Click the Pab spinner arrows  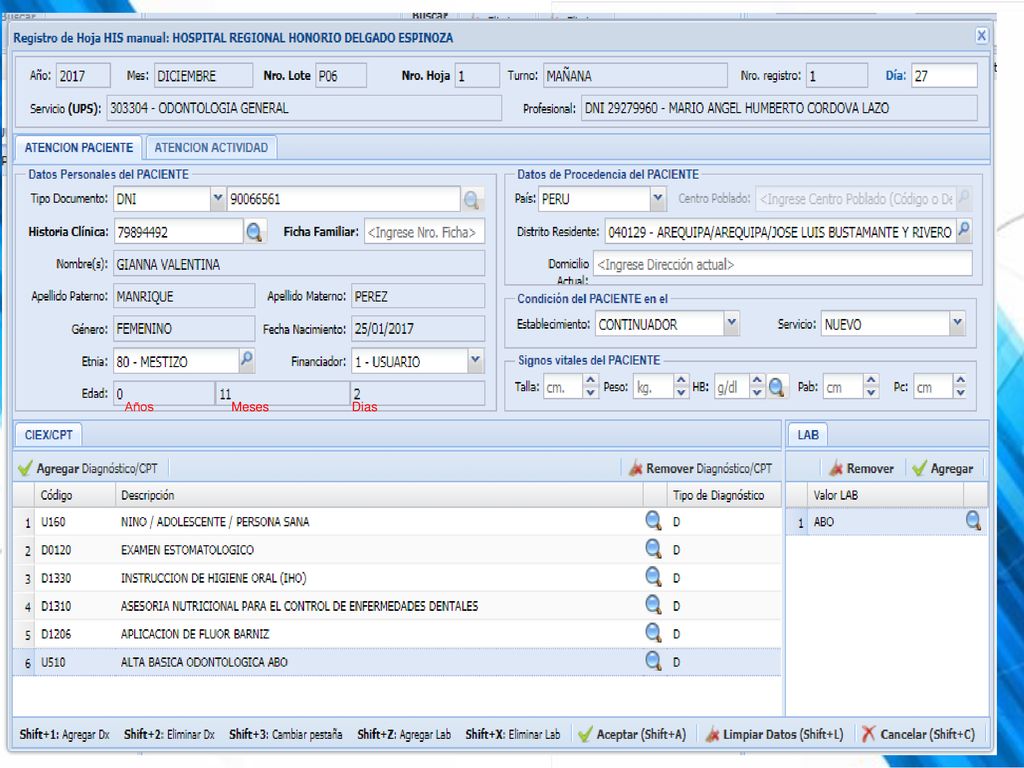click(x=871, y=387)
